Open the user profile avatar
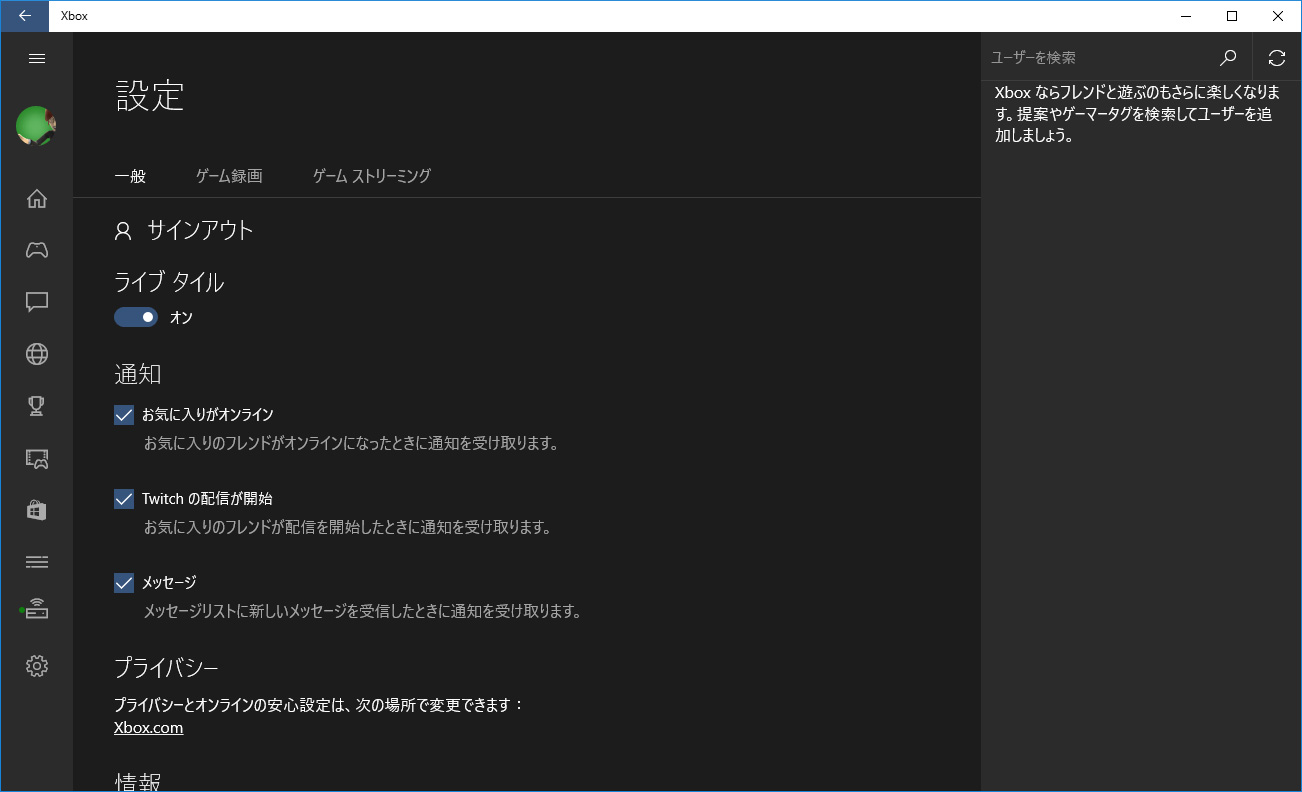 coord(36,126)
